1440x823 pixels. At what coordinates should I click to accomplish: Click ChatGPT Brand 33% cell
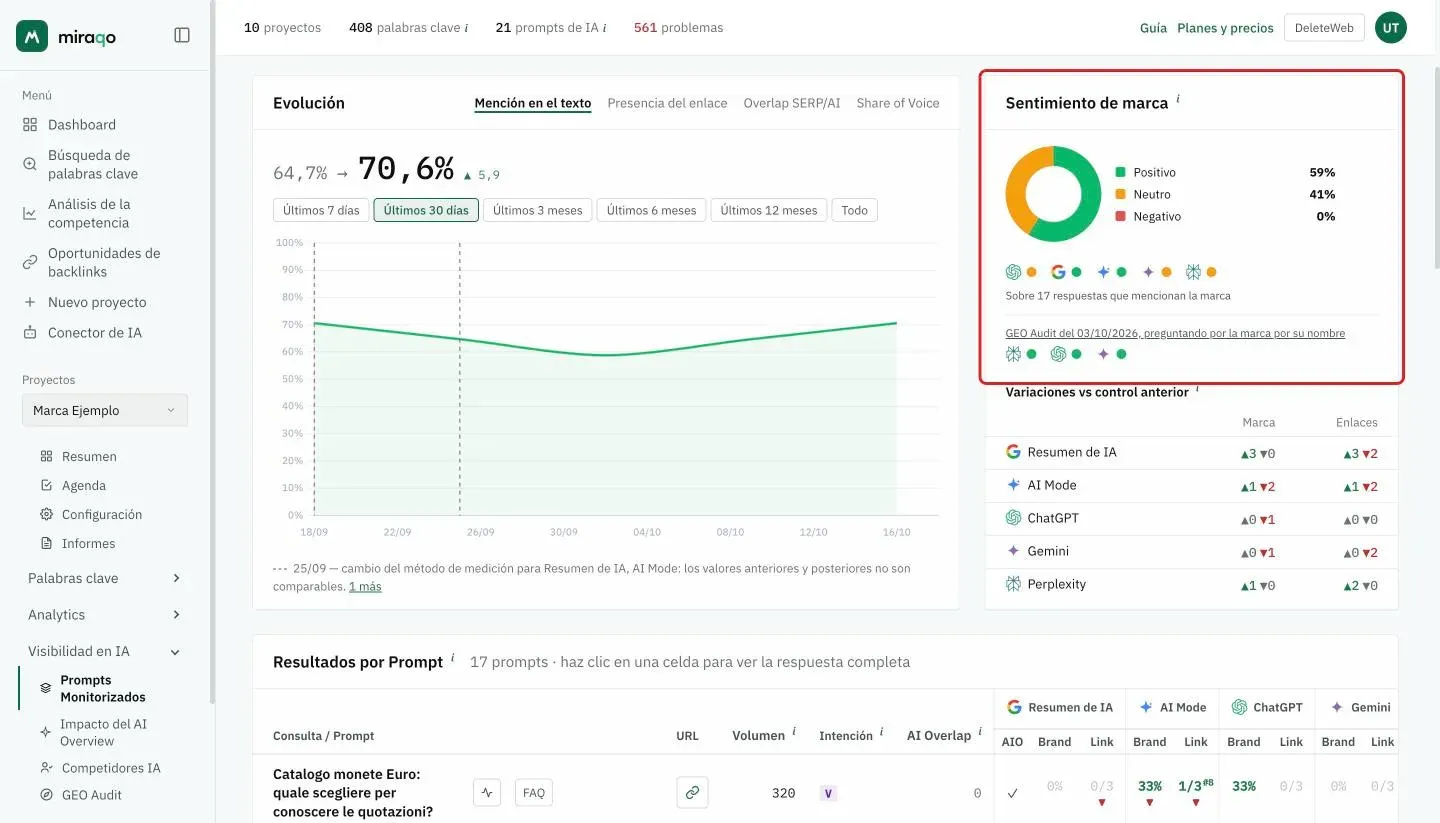point(1244,787)
